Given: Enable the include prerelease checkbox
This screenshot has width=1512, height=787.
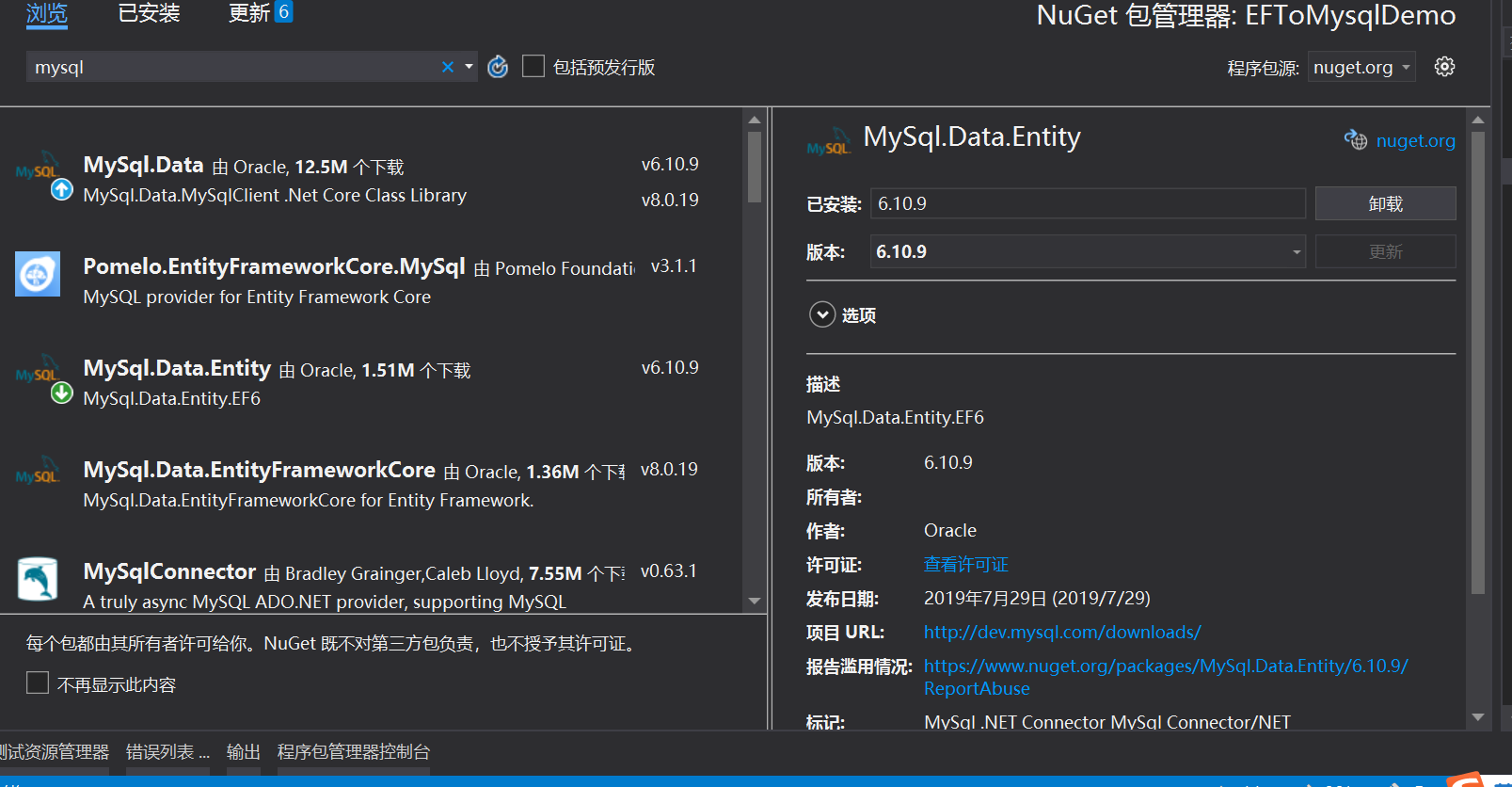Looking at the screenshot, I should pyautogui.click(x=533, y=66).
